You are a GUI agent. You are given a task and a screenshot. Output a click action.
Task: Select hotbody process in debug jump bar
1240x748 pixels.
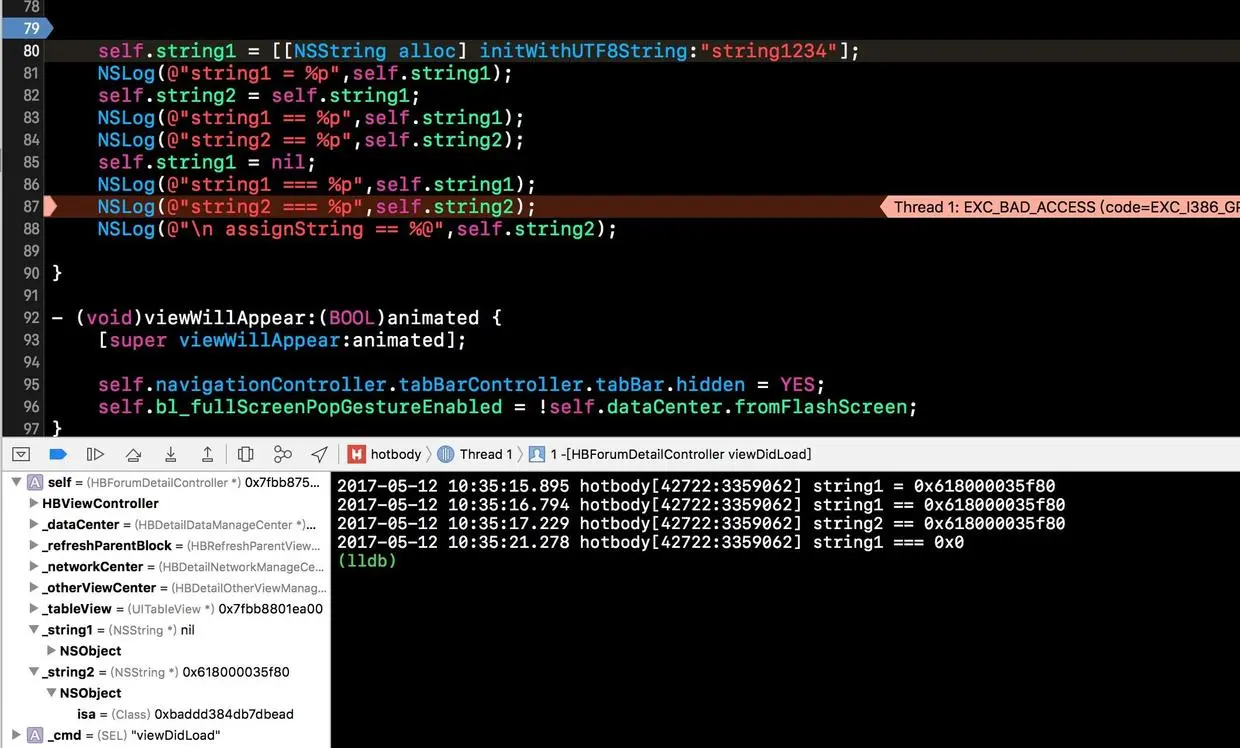tap(385, 454)
